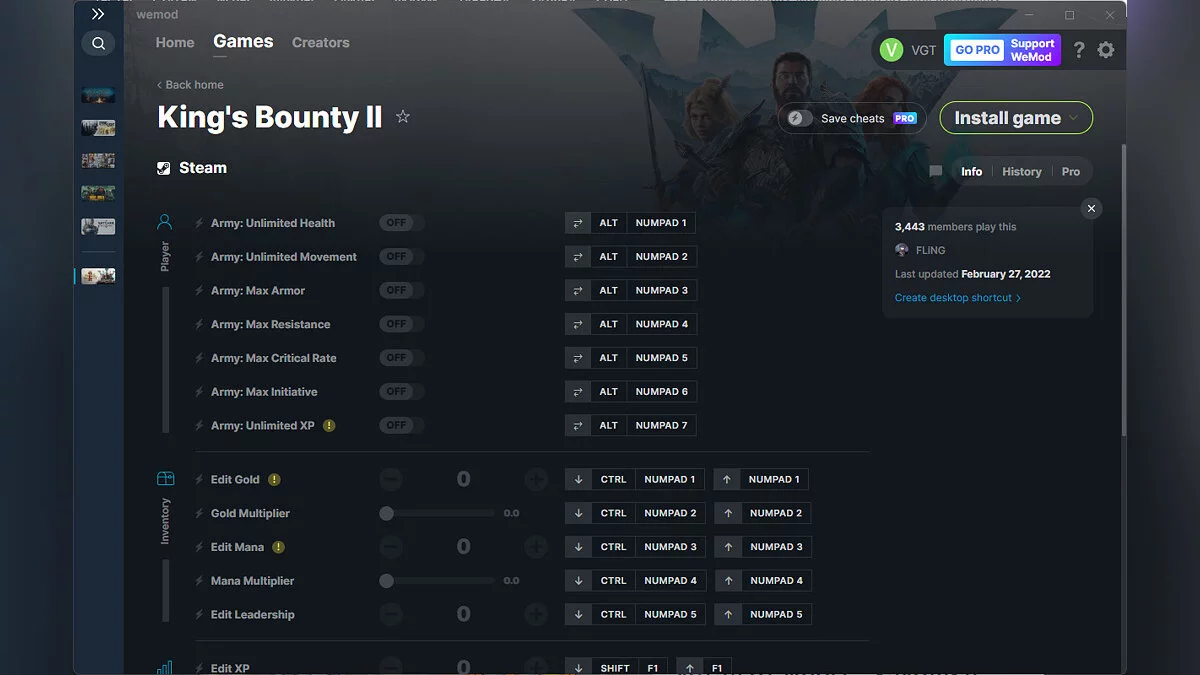Open the help question mark icon
This screenshot has width=1200, height=675.
click(x=1079, y=50)
